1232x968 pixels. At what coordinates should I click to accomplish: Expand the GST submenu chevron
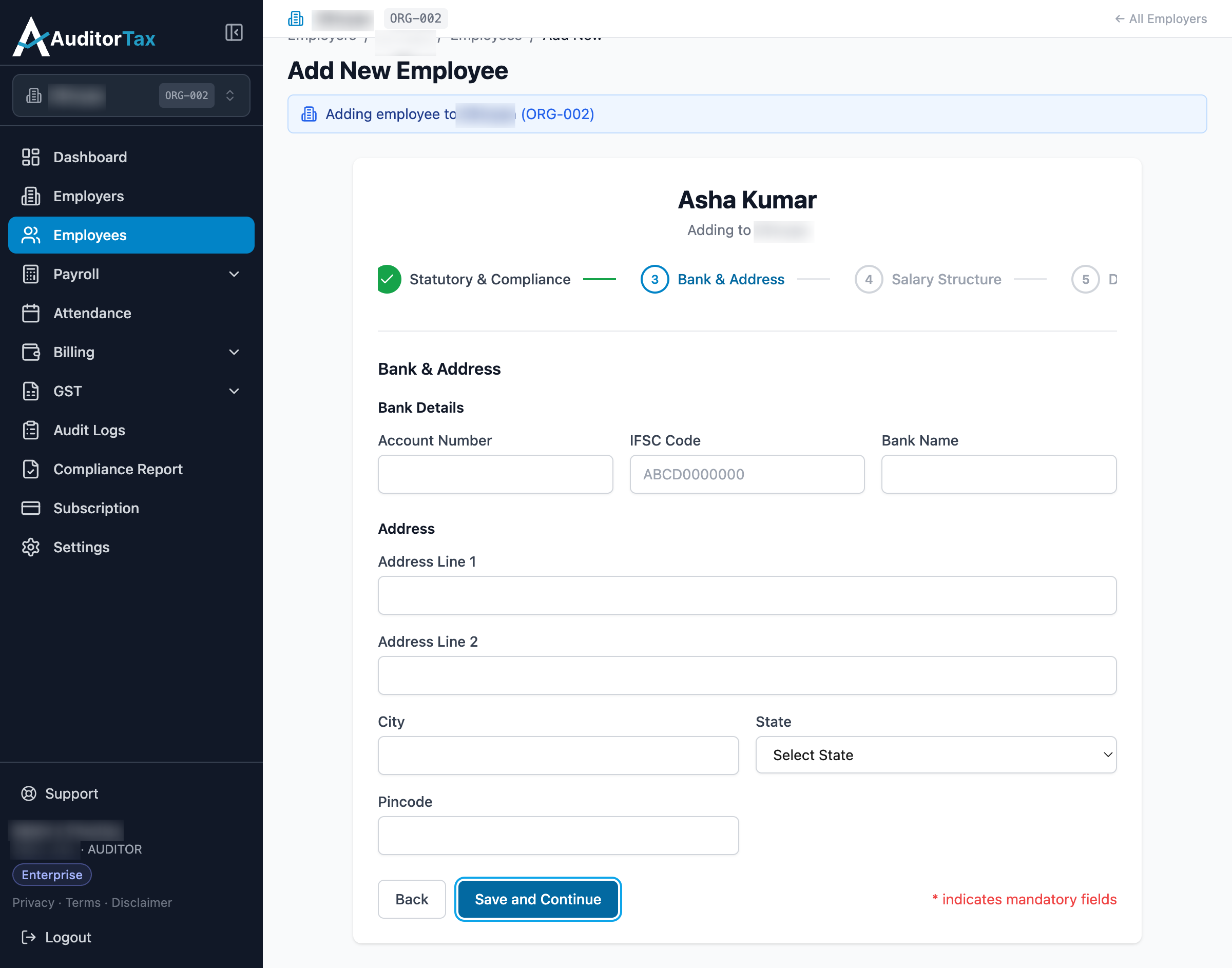(234, 391)
